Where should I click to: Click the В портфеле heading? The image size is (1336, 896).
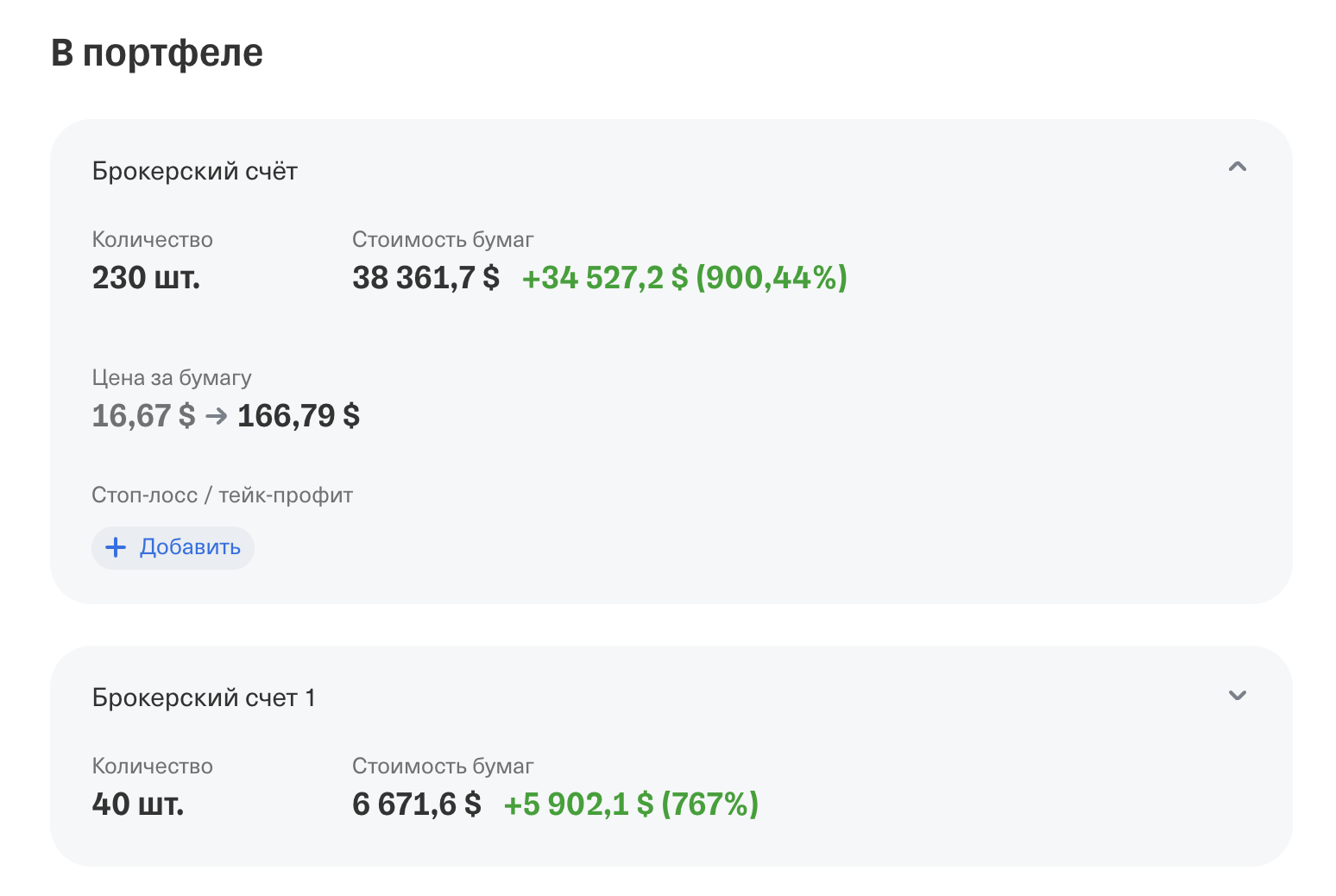point(157,53)
